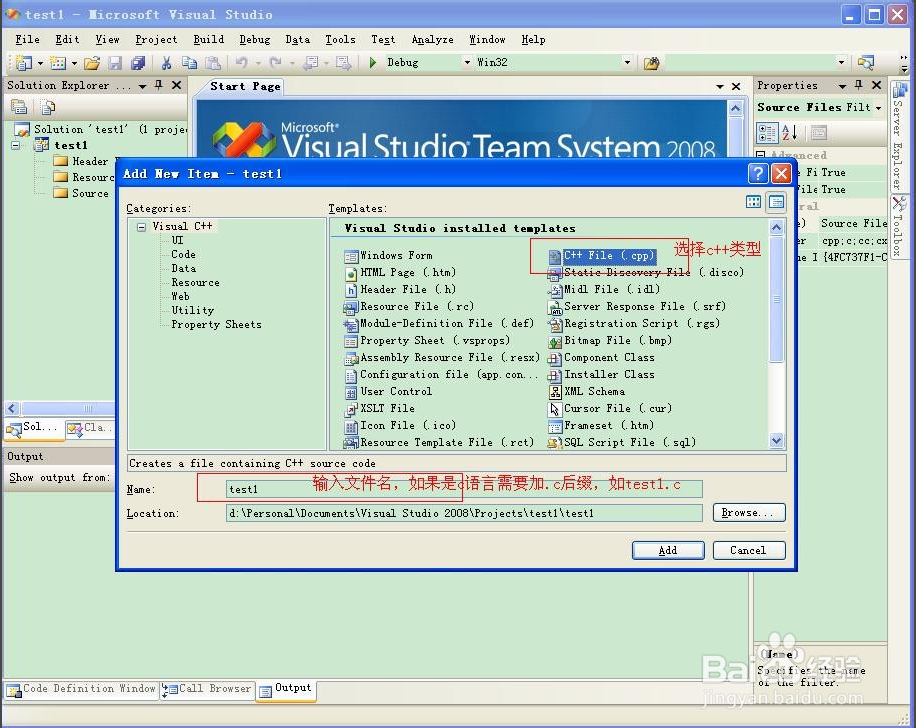Open the Solution Explorer window options dropdown

[142, 86]
